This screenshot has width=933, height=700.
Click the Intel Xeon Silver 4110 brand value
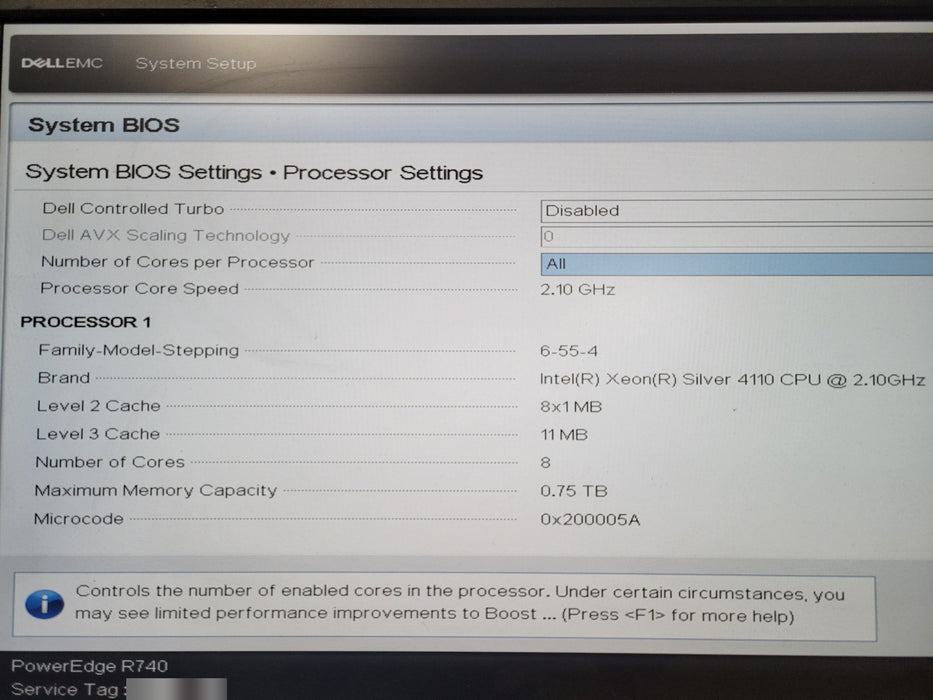(732, 379)
